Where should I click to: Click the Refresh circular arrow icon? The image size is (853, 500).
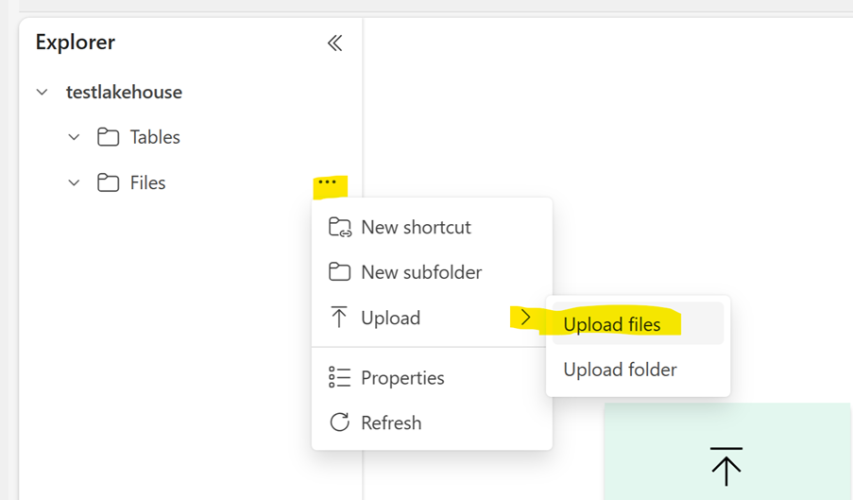point(340,423)
